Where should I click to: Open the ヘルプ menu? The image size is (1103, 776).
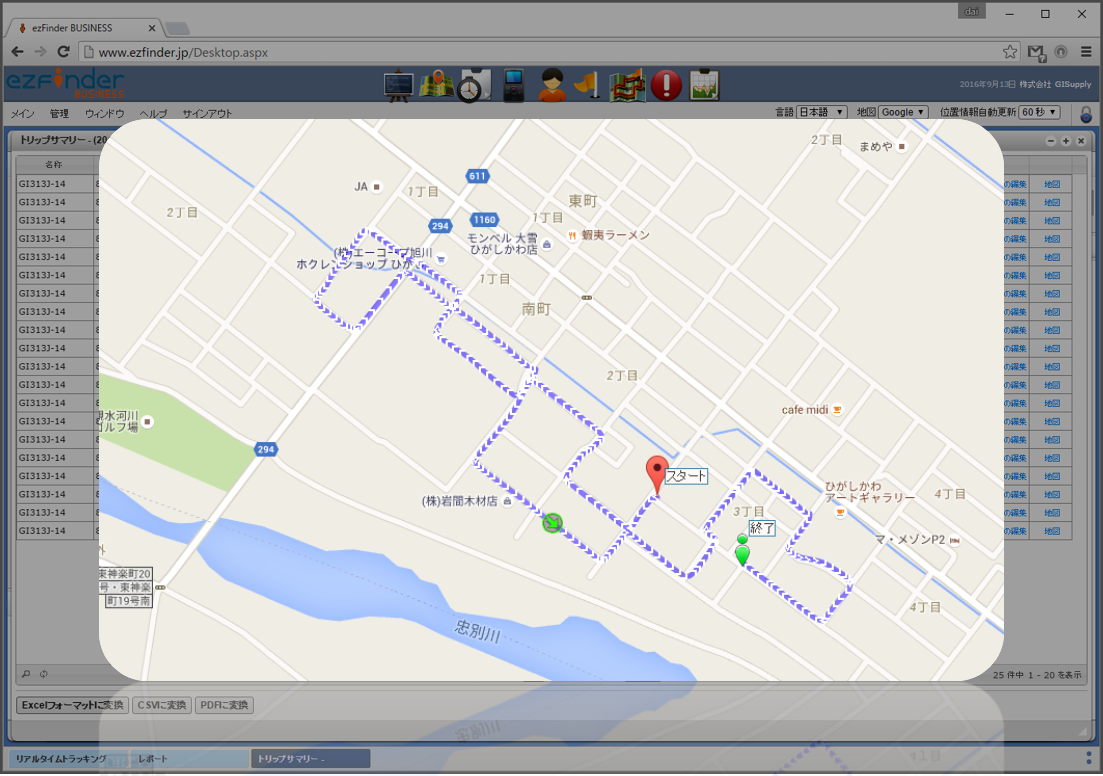tap(153, 113)
